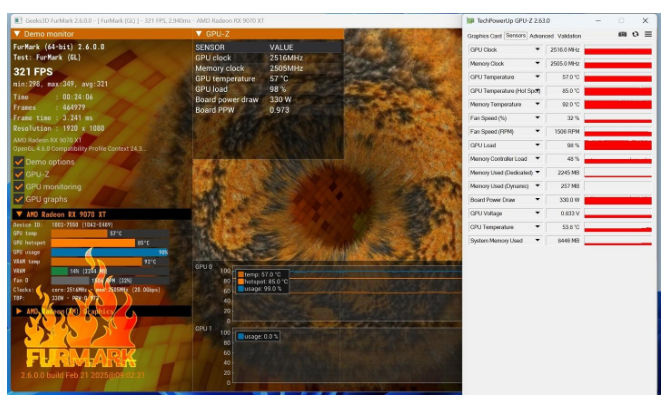Expand the collapsed AMD Radeon Graphics section
Image resolution: width=668 pixels, height=406 pixels.
[18, 311]
